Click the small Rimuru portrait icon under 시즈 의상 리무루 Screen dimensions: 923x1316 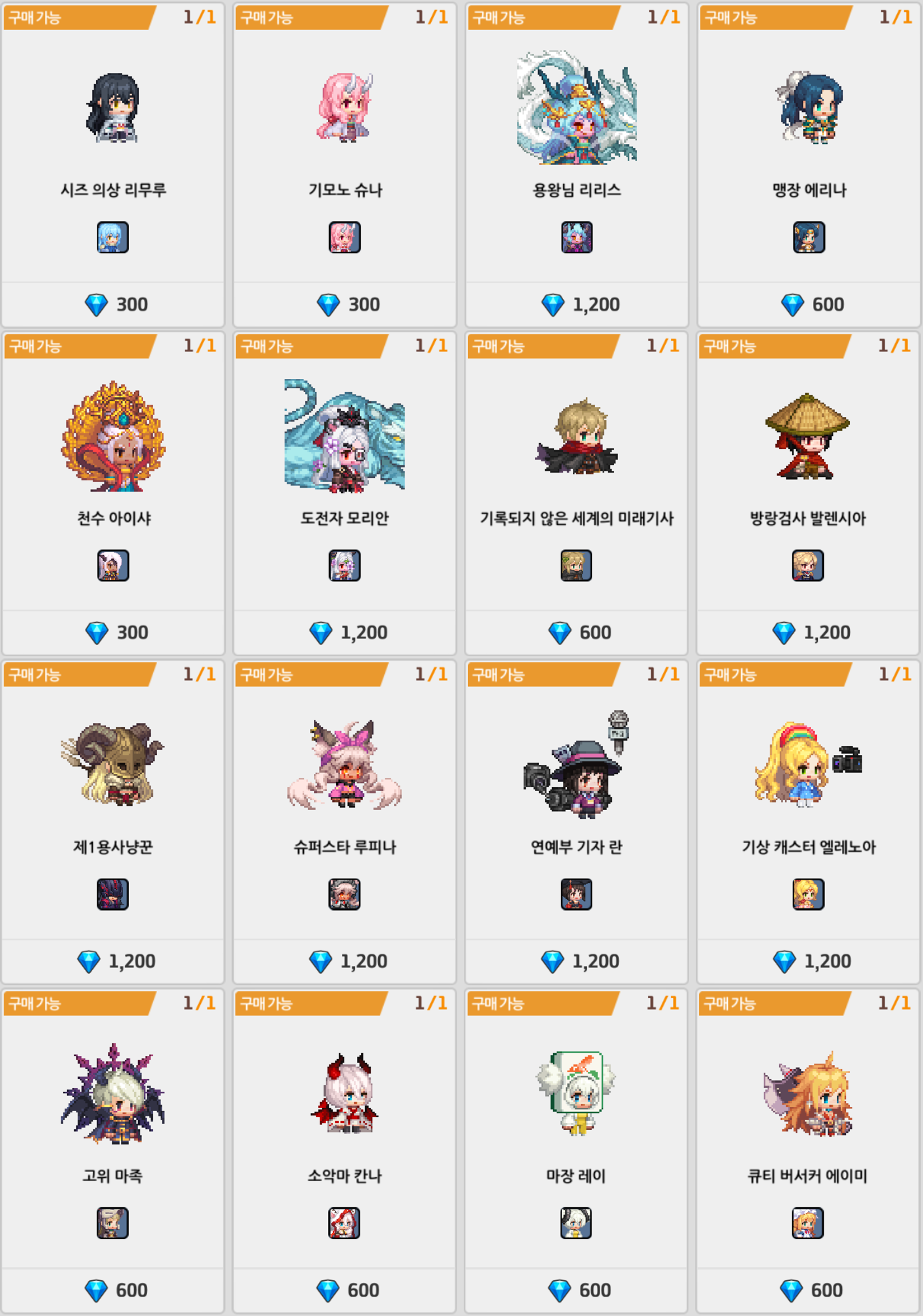click(x=113, y=237)
